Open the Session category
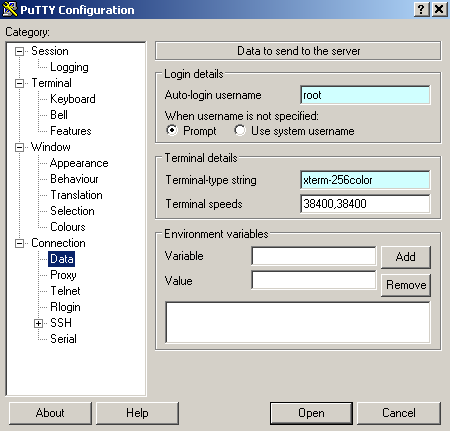Viewport: 450px width, 431px height. (x=50, y=51)
